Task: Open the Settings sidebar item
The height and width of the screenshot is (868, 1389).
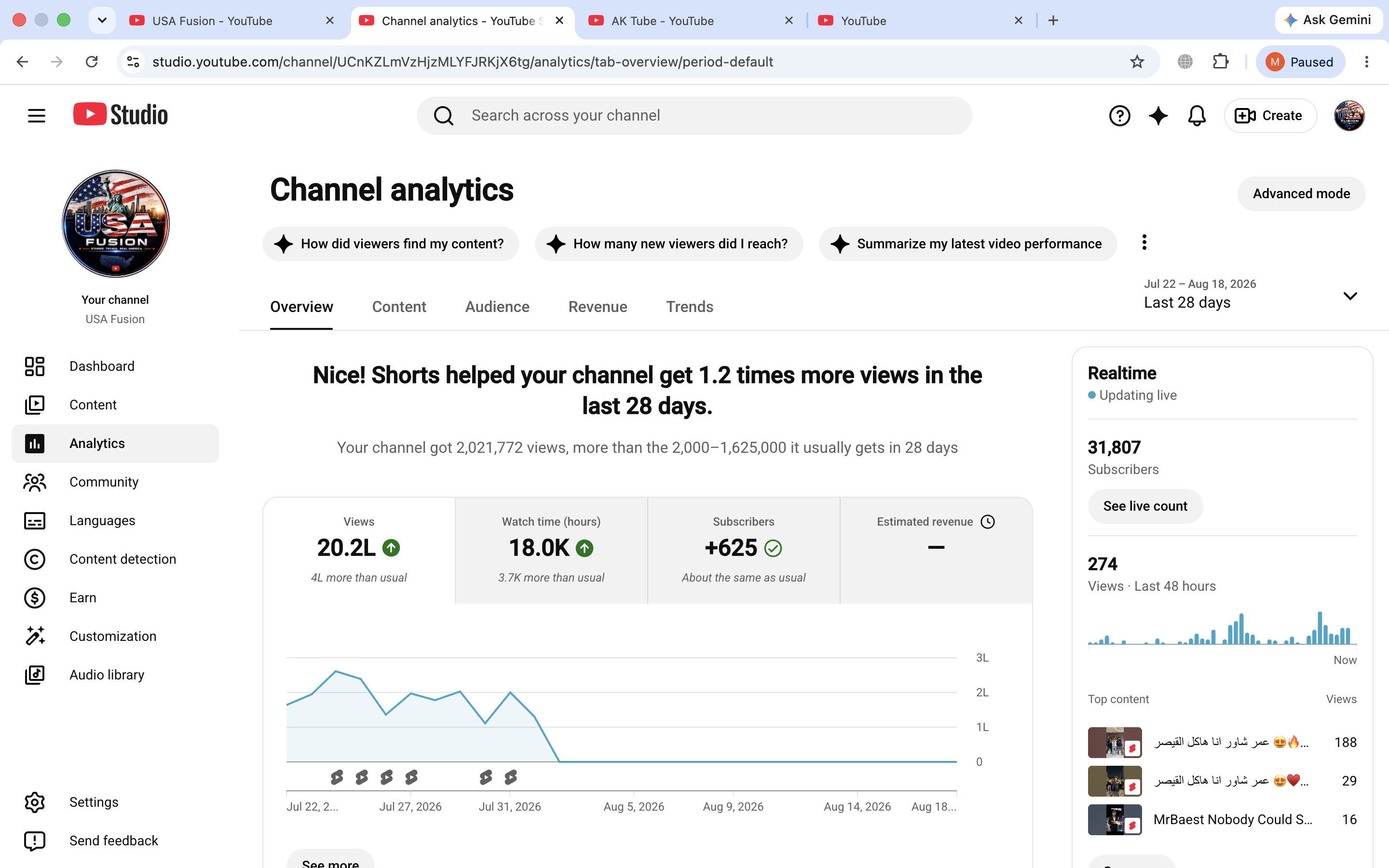Action: (115, 802)
